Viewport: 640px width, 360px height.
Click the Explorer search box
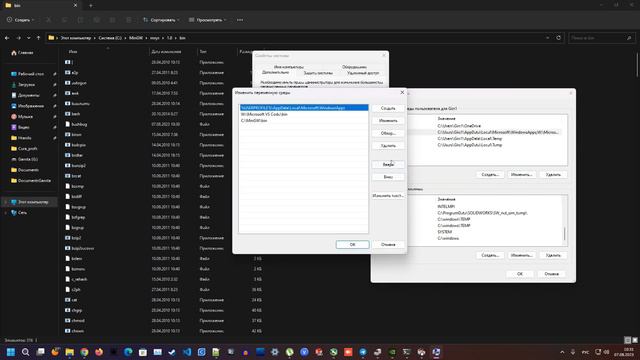point(601,38)
